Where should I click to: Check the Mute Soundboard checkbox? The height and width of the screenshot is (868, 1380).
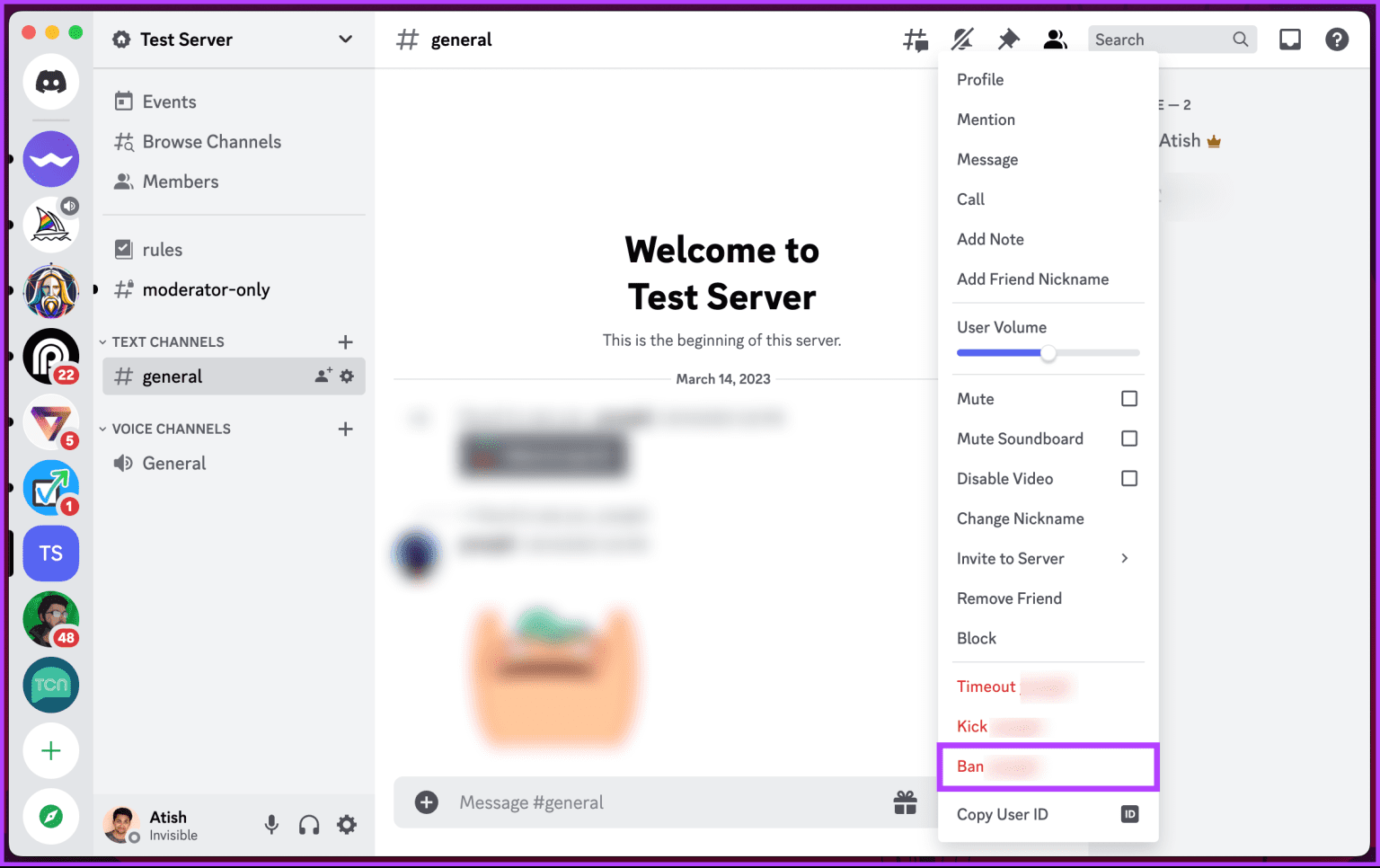tap(1128, 438)
